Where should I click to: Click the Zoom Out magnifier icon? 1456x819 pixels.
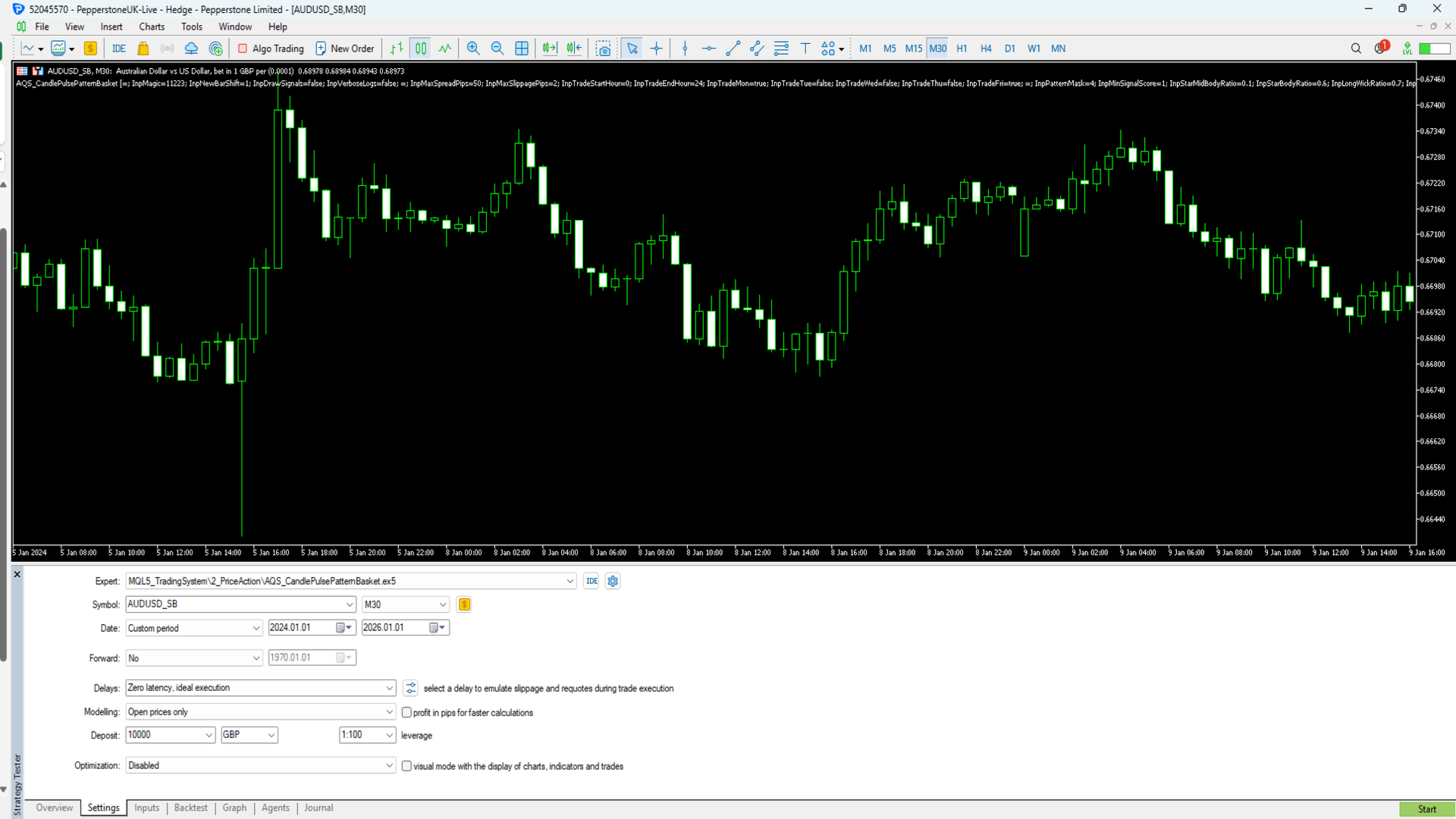497,49
